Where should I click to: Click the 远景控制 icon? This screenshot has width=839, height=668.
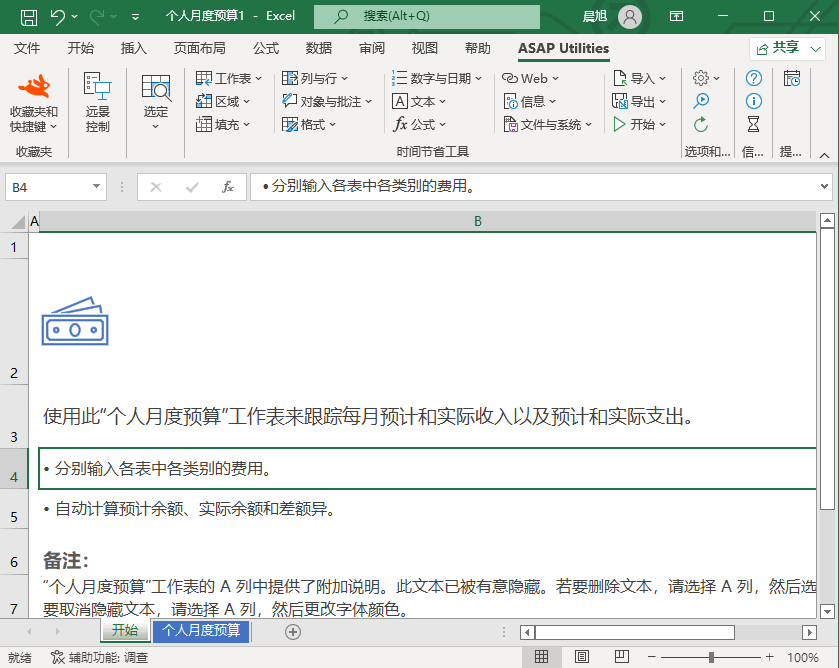point(97,103)
